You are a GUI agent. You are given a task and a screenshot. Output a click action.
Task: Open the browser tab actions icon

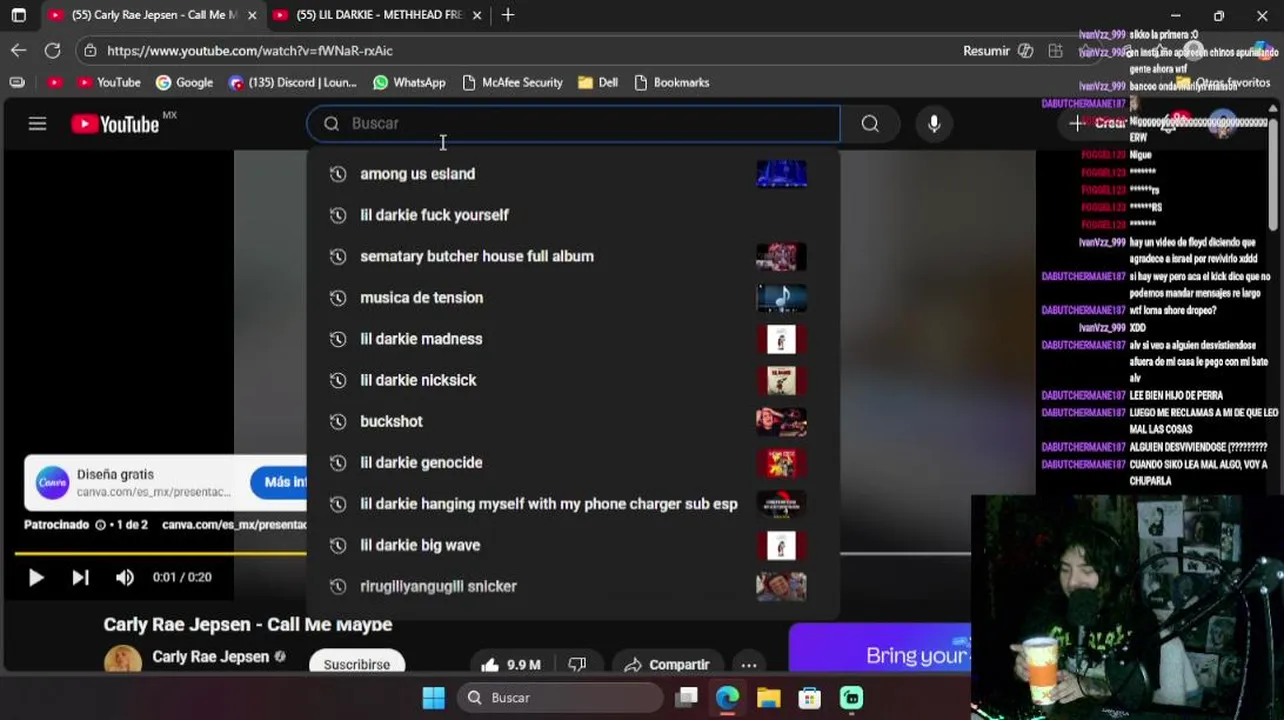[18, 15]
